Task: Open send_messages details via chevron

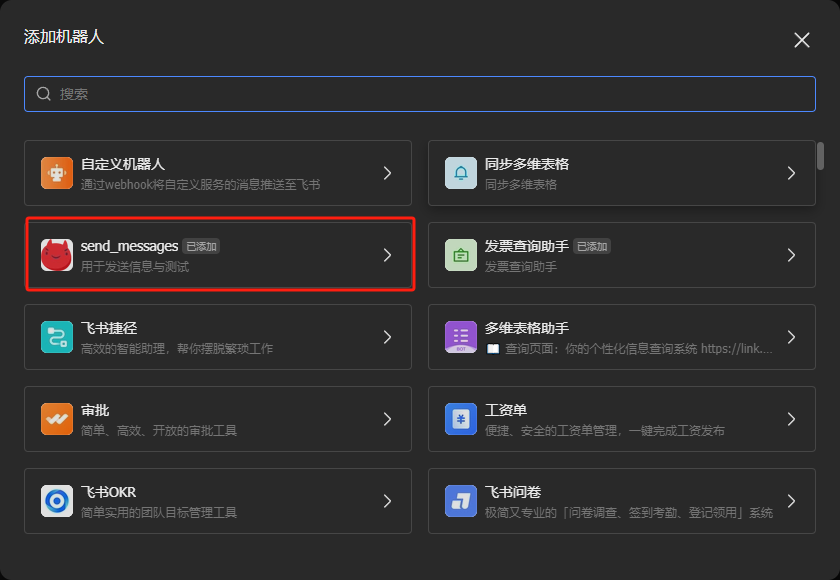Action: click(x=387, y=255)
